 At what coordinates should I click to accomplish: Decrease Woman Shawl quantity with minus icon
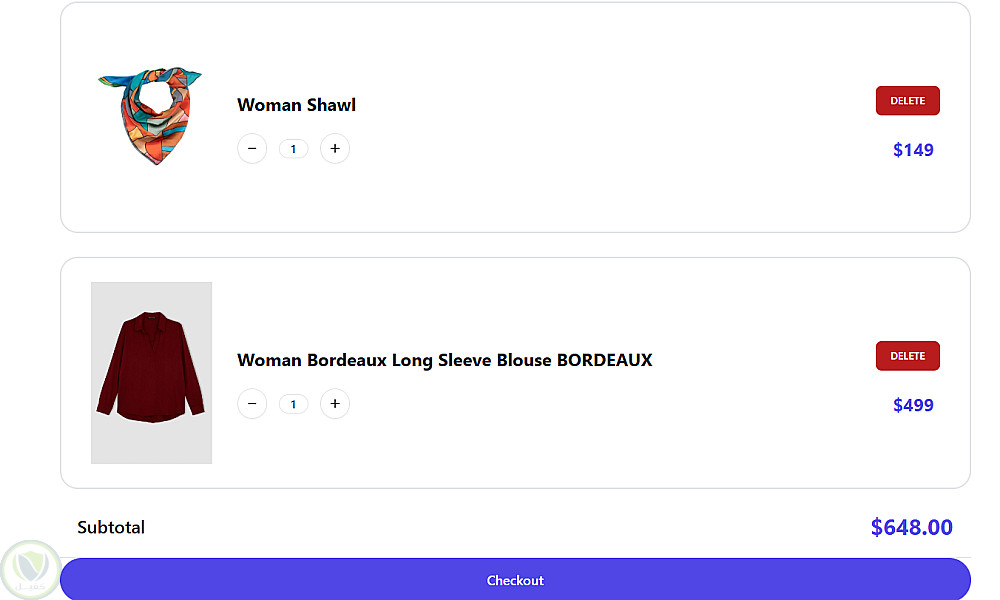click(252, 149)
